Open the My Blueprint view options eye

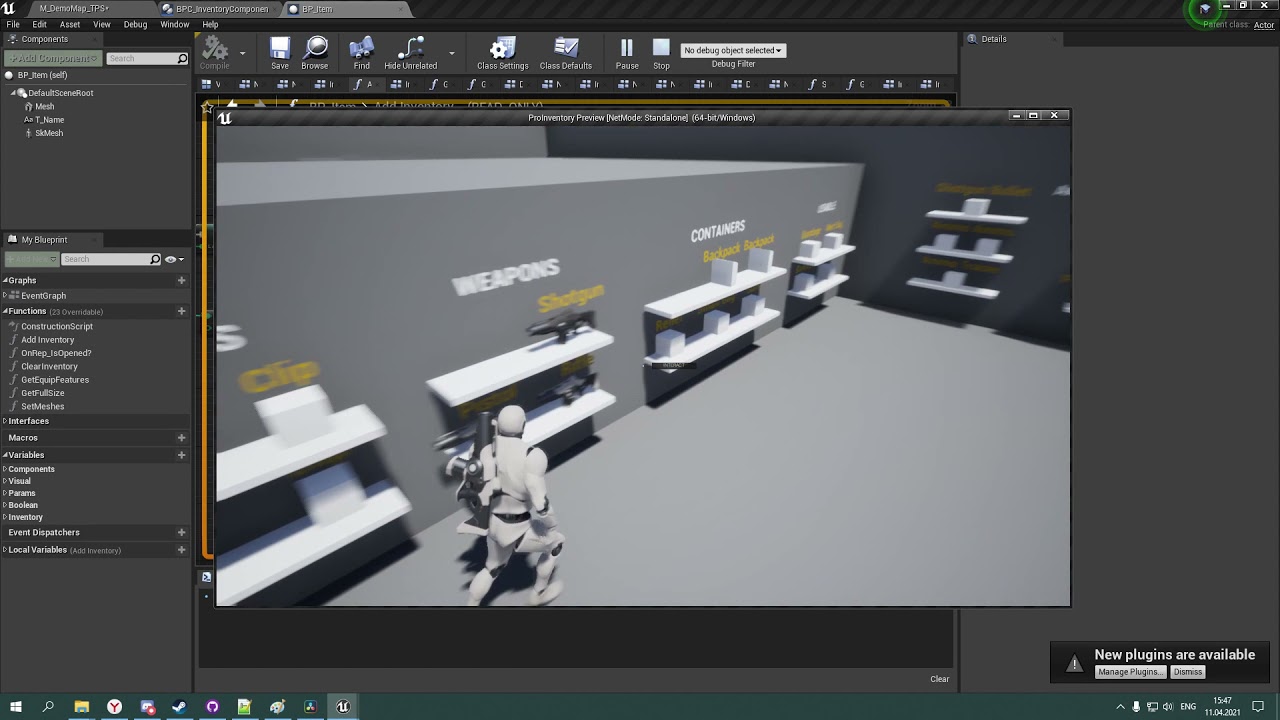pyautogui.click(x=173, y=259)
